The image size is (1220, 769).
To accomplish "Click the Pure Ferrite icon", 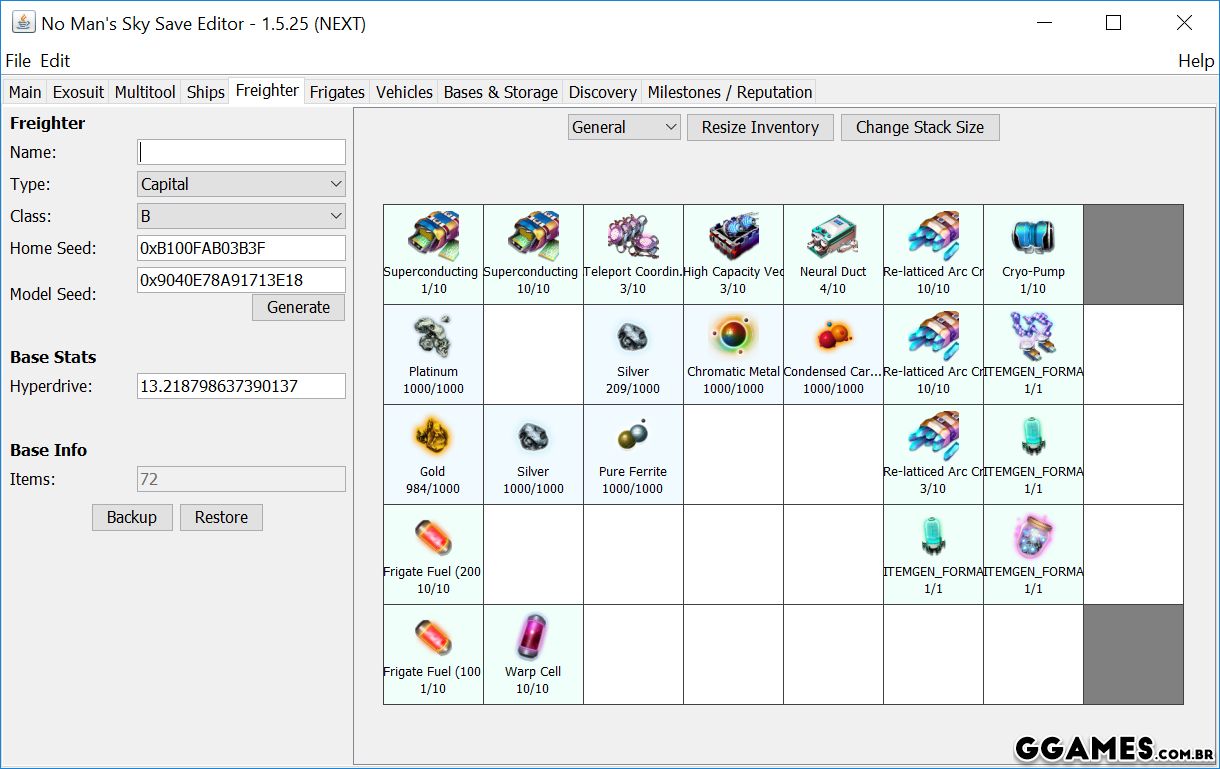I will click(633, 437).
